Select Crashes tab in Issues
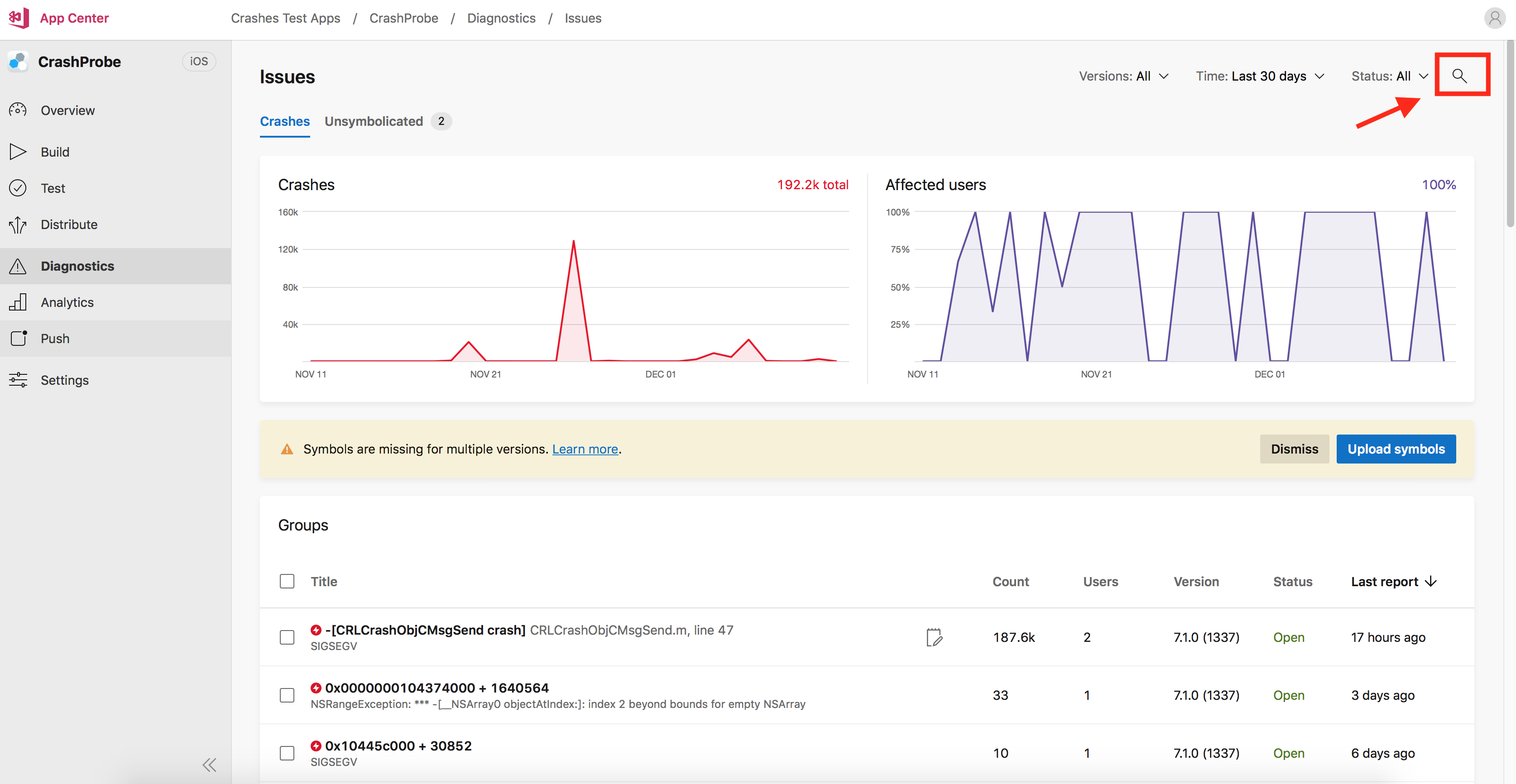Image resolution: width=1516 pixels, height=784 pixels. 285,120
